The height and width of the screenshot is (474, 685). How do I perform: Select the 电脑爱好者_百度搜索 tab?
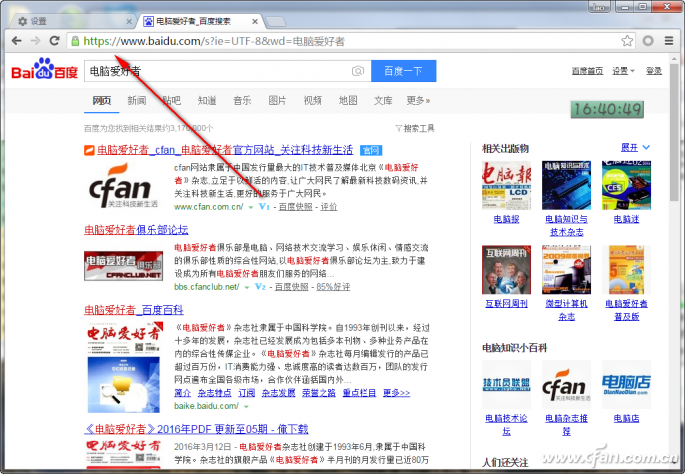(201, 21)
